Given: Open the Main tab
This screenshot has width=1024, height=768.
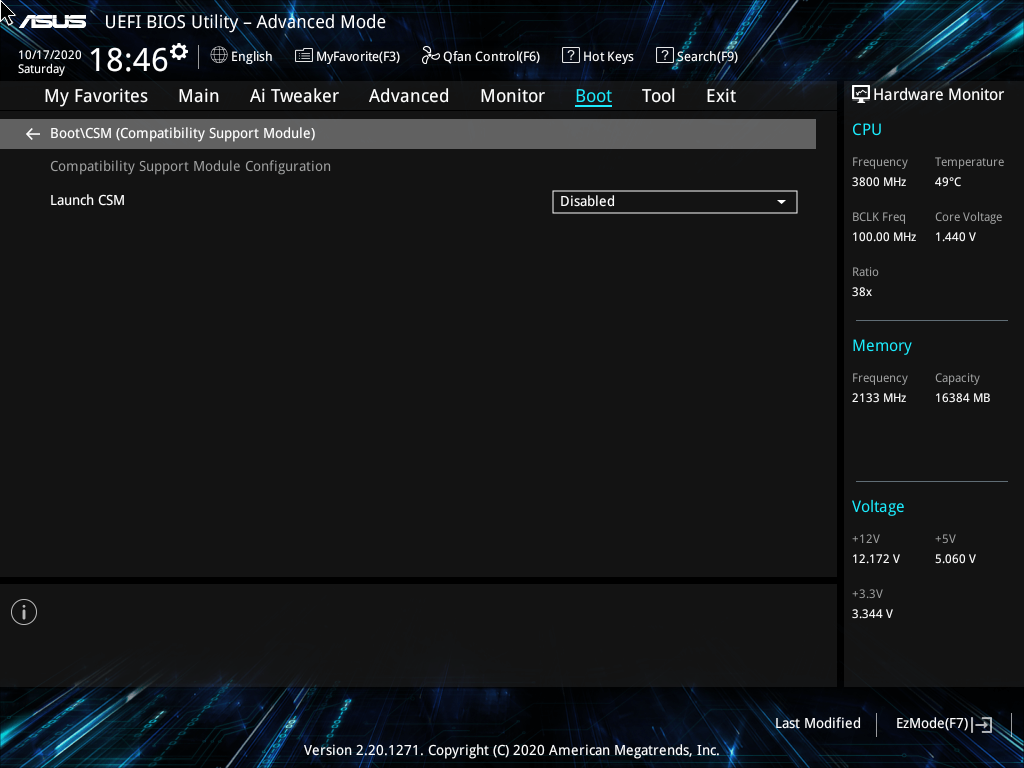Looking at the screenshot, I should pyautogui.click(x=199, y=96).
